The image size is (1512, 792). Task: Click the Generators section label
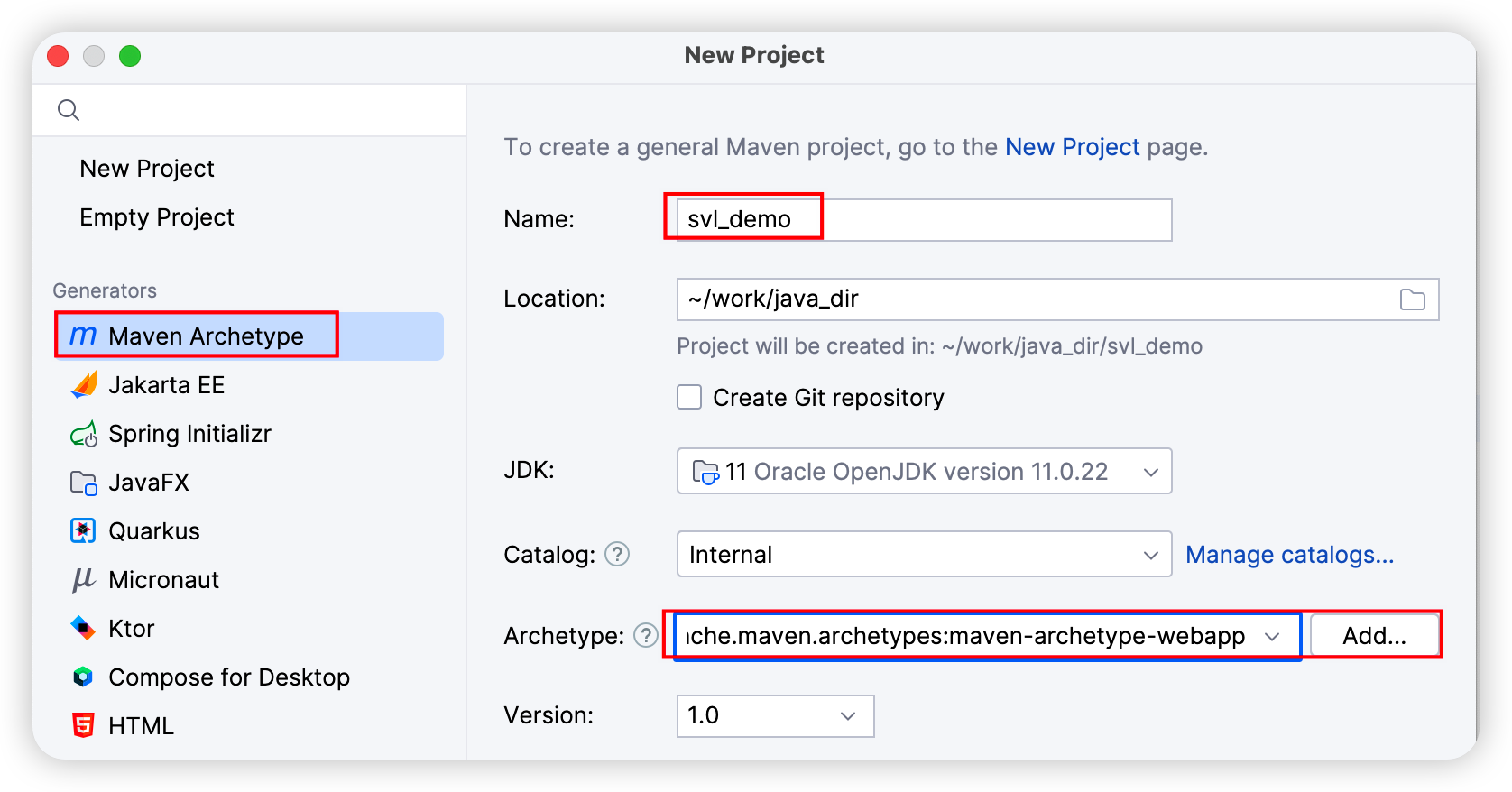(x=105, y=290)
